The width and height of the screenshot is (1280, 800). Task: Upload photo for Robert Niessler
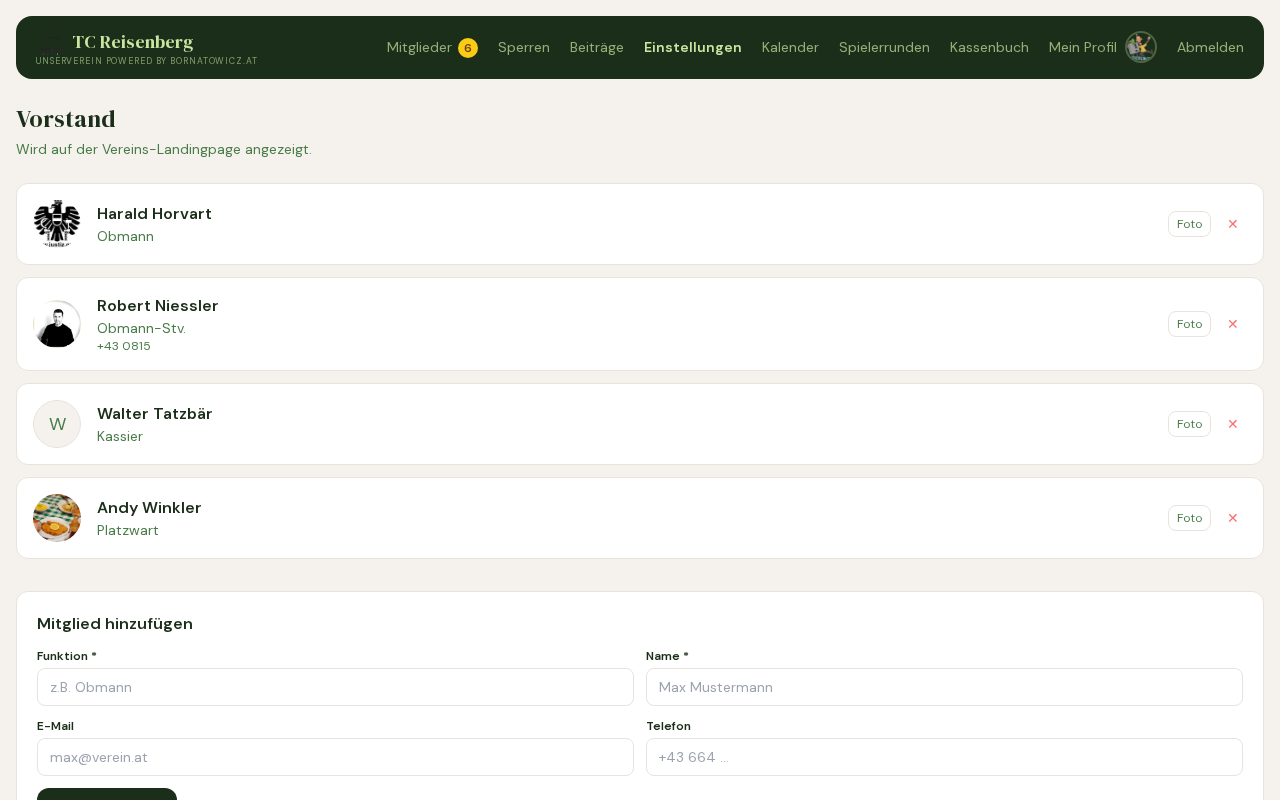(x=1189, y=324)
